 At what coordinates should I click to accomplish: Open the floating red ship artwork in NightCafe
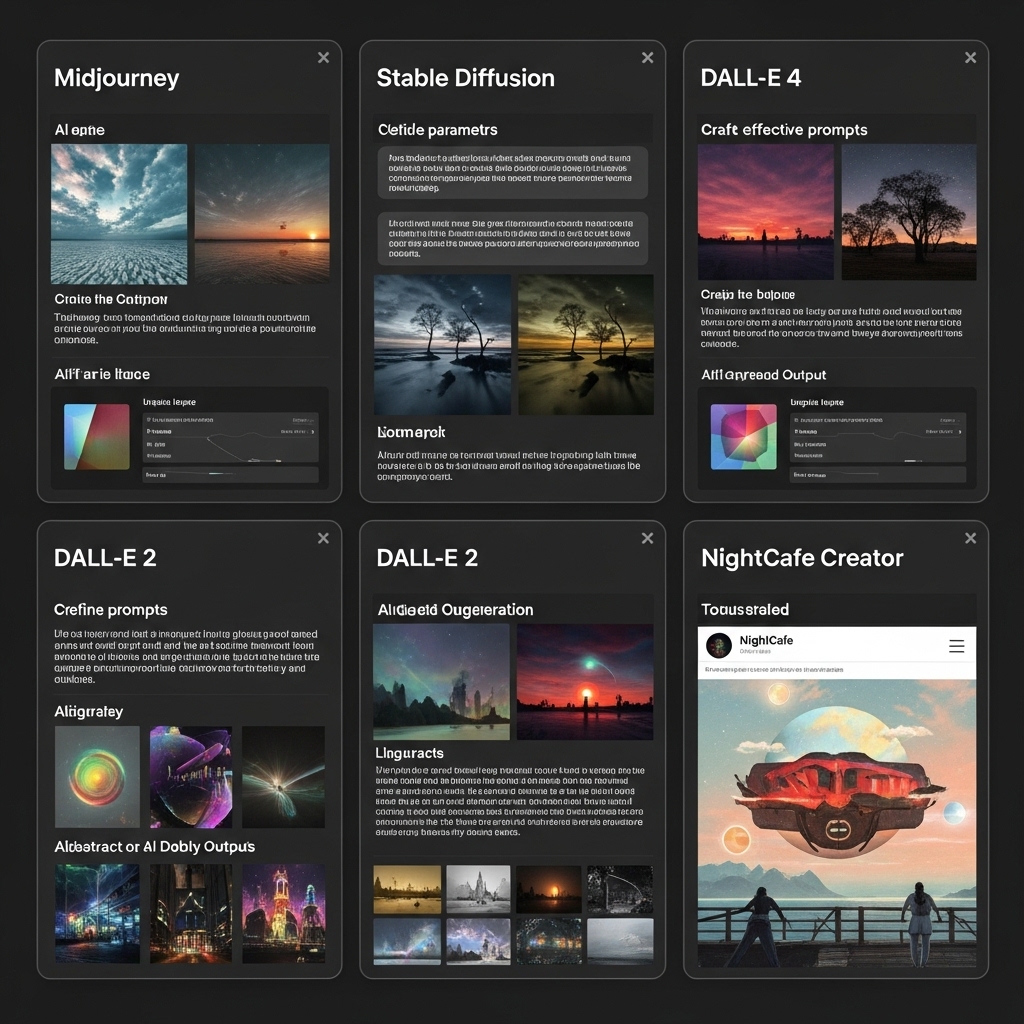[837, 823]
